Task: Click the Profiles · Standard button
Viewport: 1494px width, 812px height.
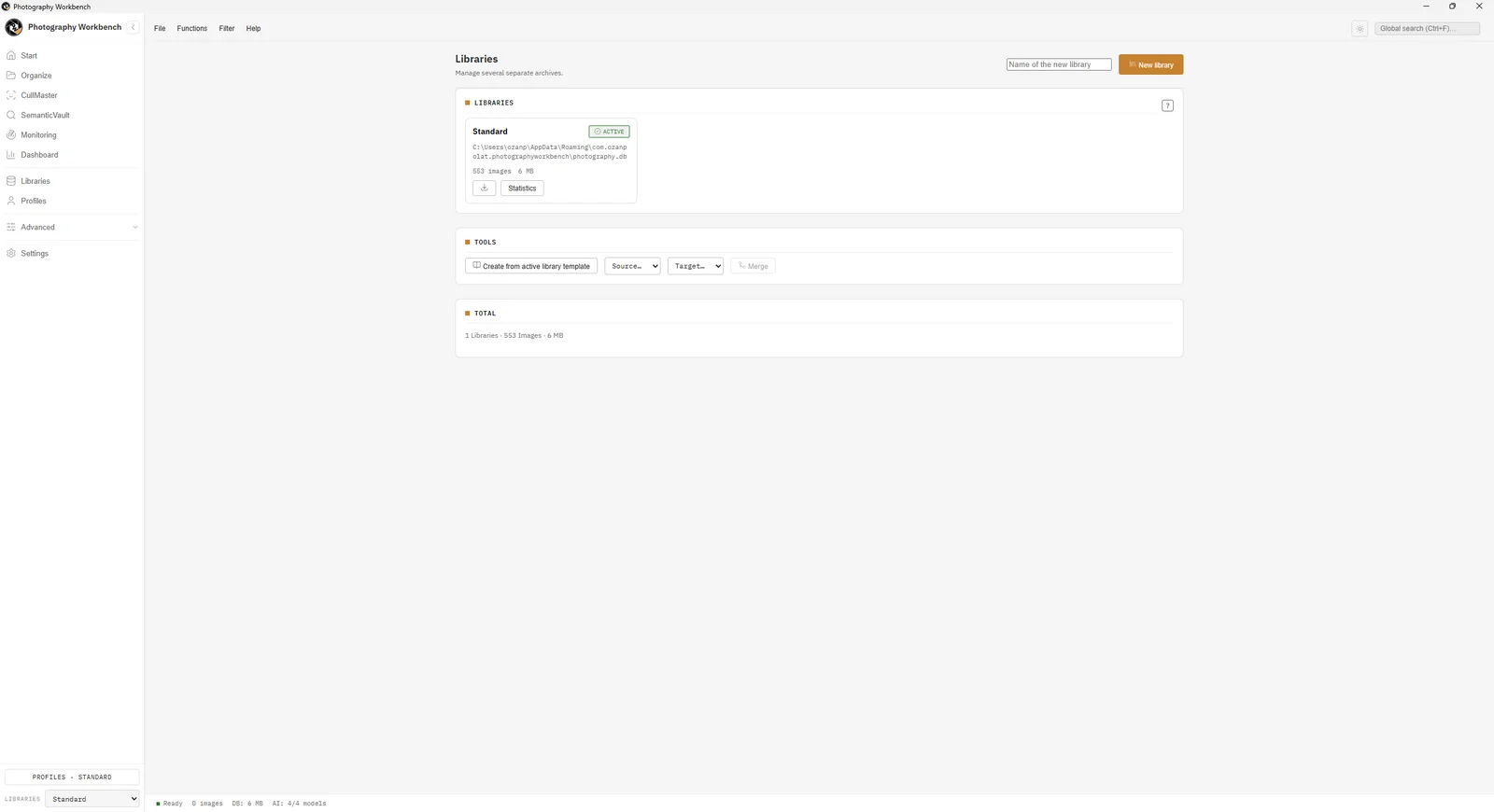Action: pos(72,777)
